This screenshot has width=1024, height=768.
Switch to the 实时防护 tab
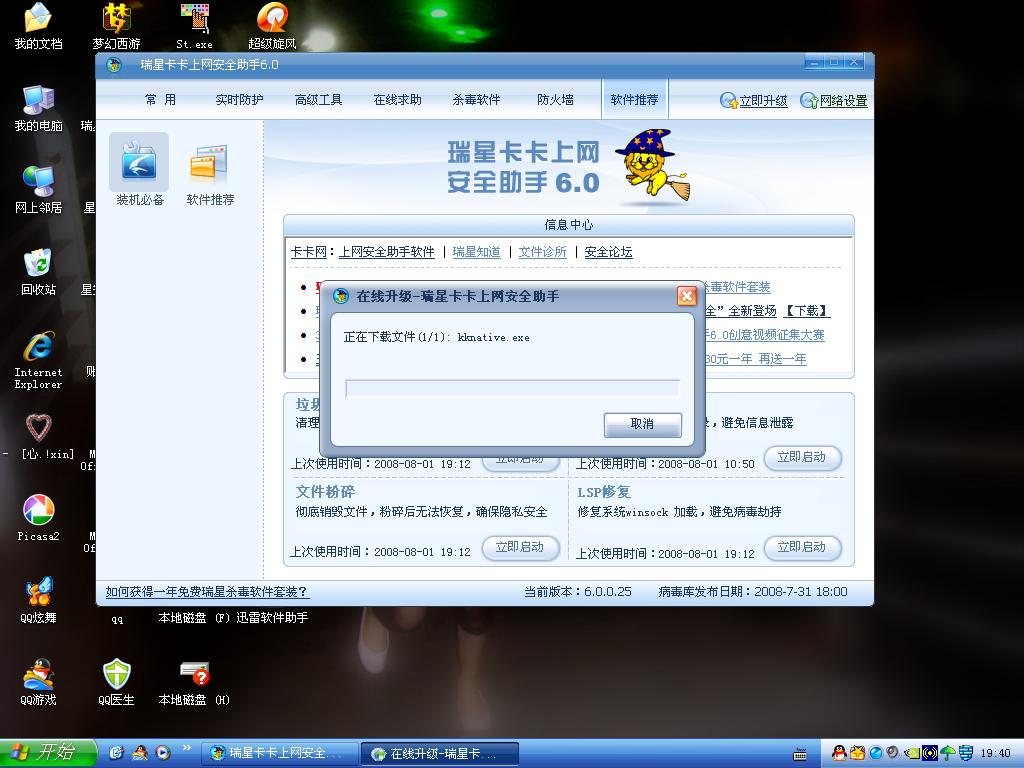click(x=239, y=99)
